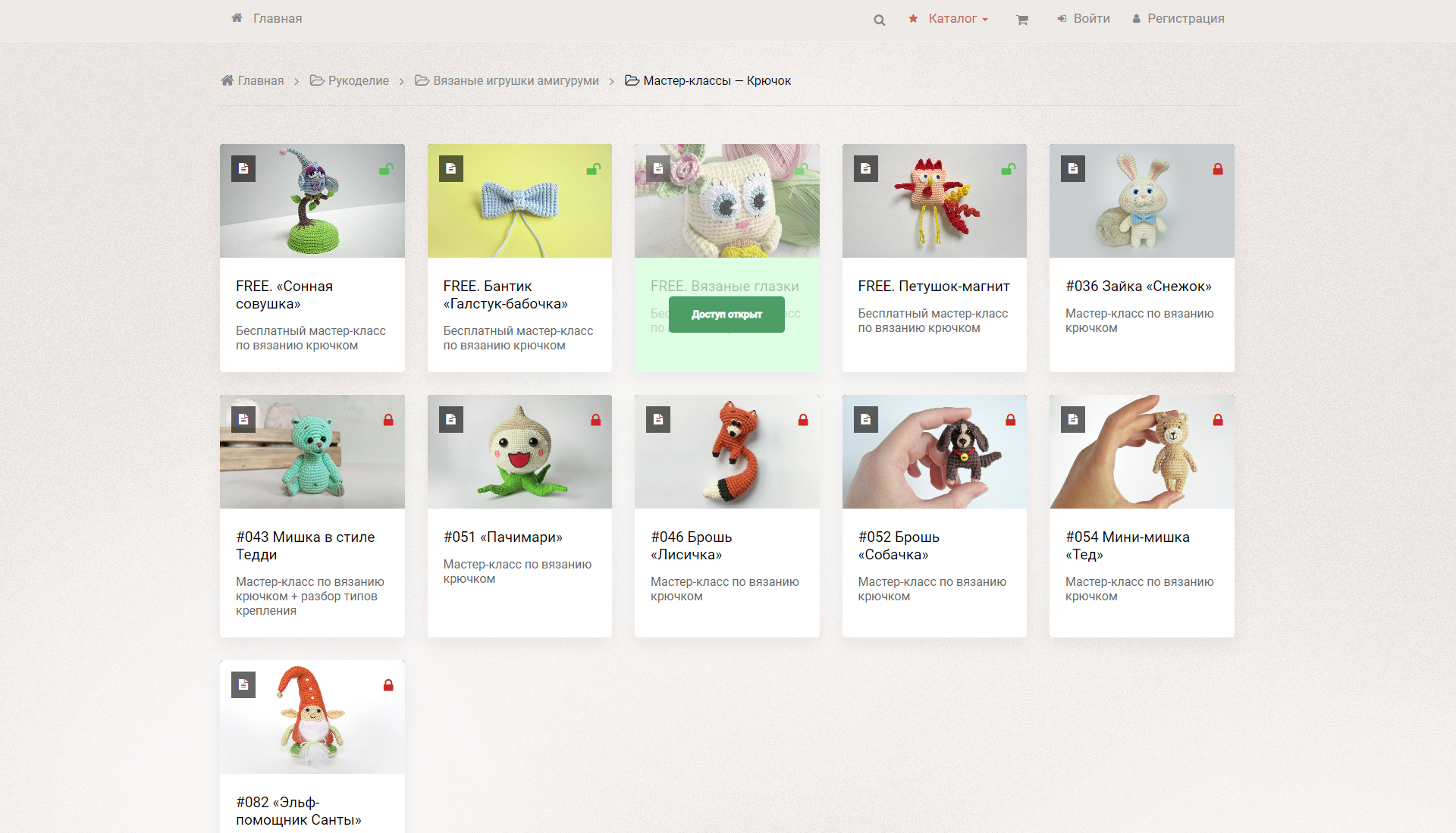Viewport: 1456px width, 833px height.
Task: Click green unlock icon on Галстук-бабочка card
Action: (x=594, y=169)
